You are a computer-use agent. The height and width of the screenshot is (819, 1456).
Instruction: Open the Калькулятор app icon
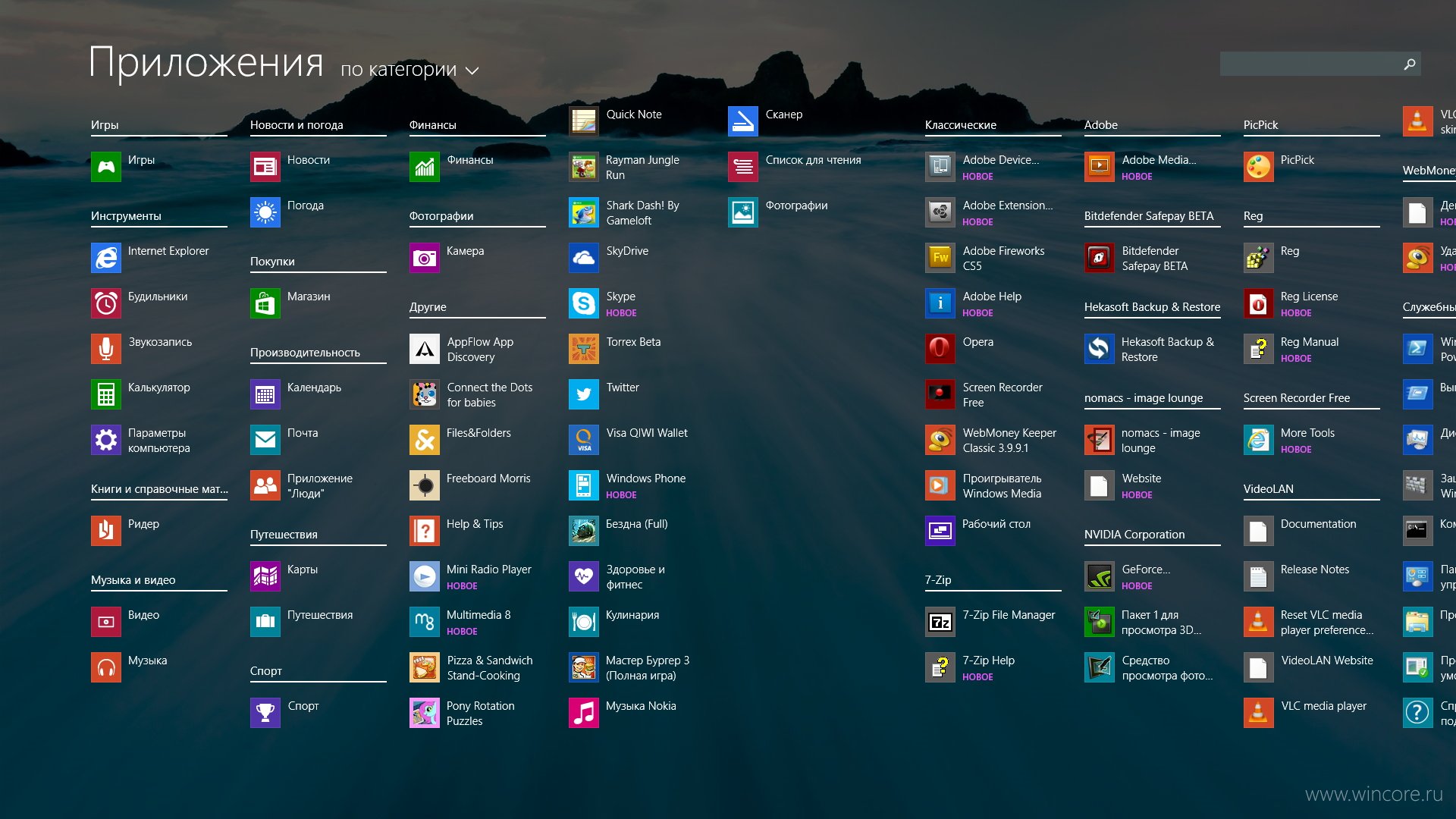[x=106, y=394]
